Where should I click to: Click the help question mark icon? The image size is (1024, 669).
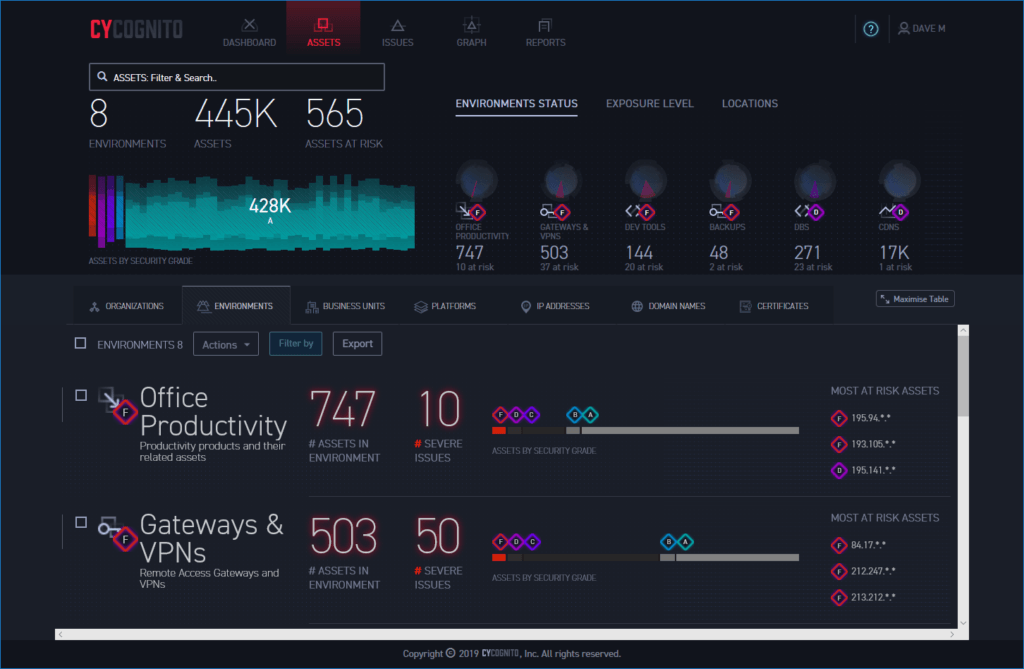tap(871, 29)
